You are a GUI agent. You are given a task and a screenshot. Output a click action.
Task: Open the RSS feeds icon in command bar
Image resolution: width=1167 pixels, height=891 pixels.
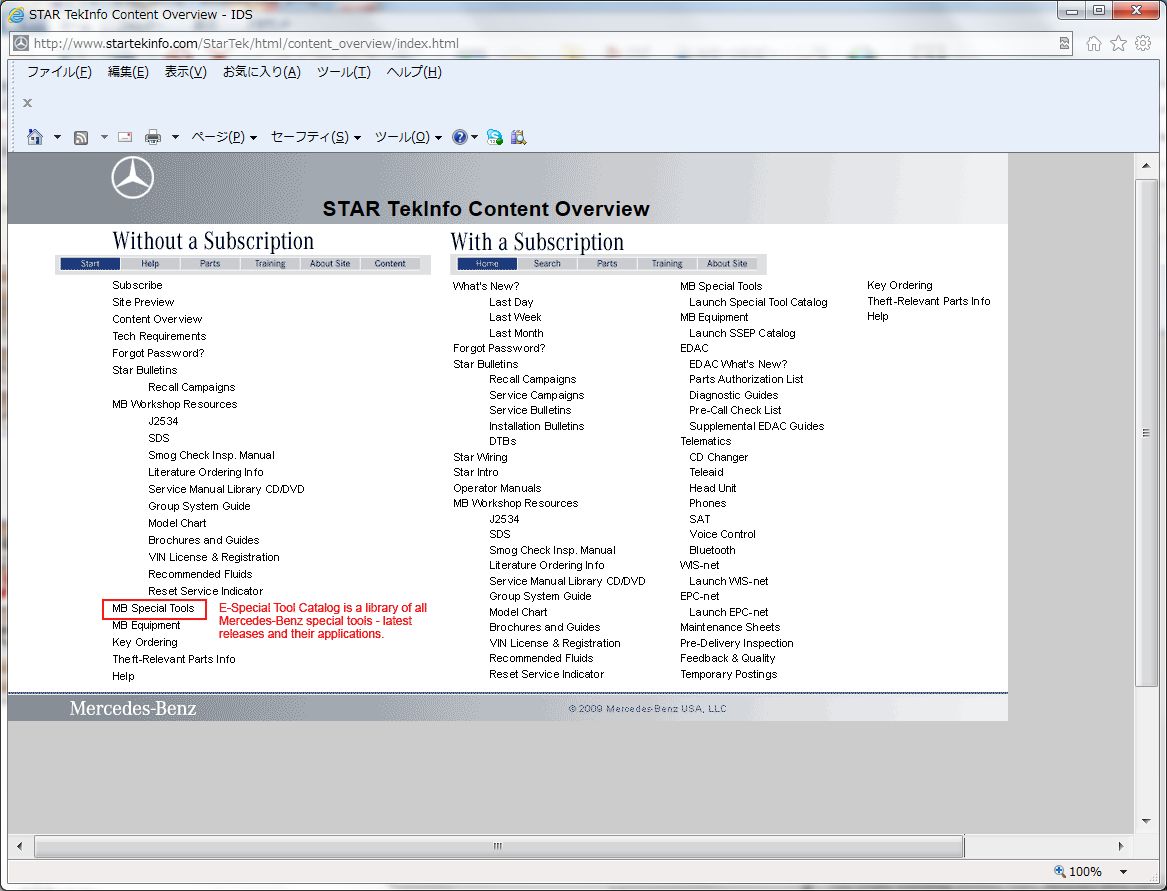[x=81, y=137]
